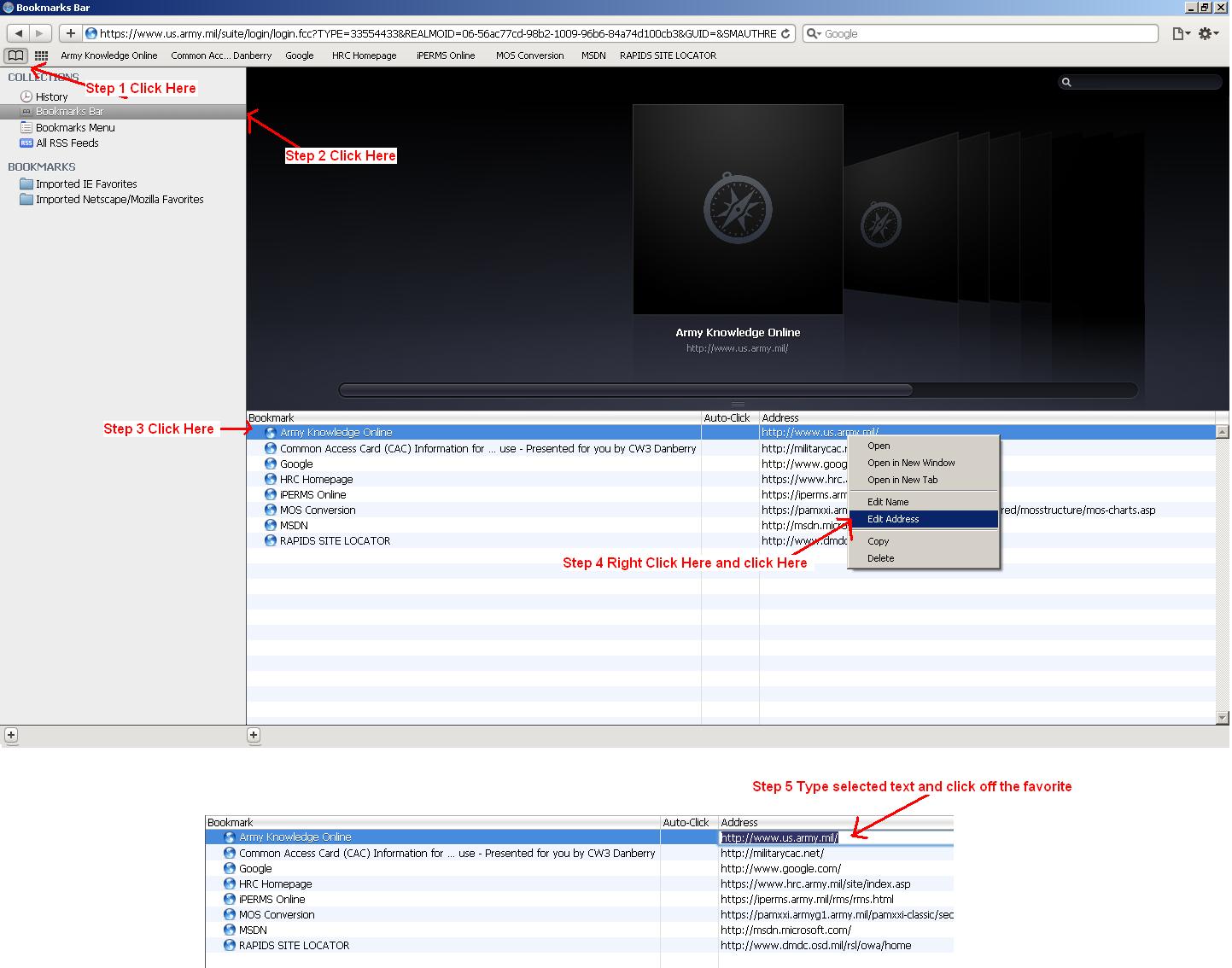Choose Open in New Tab menu item
Image resolution: width=1232 pixels, height=968 pixels.
tap(902, 480)
